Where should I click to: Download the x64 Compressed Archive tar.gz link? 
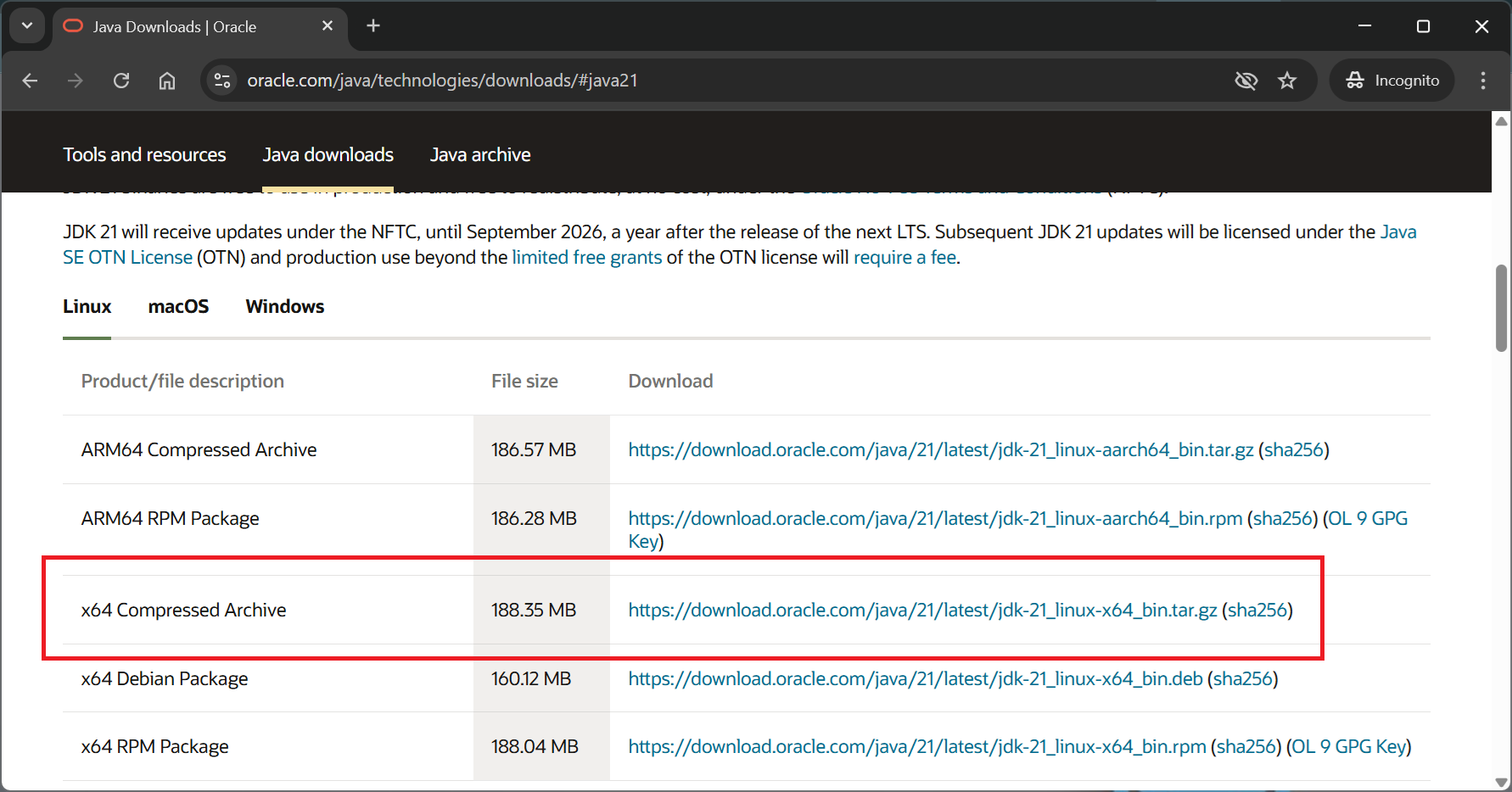(x=922, y=611)
